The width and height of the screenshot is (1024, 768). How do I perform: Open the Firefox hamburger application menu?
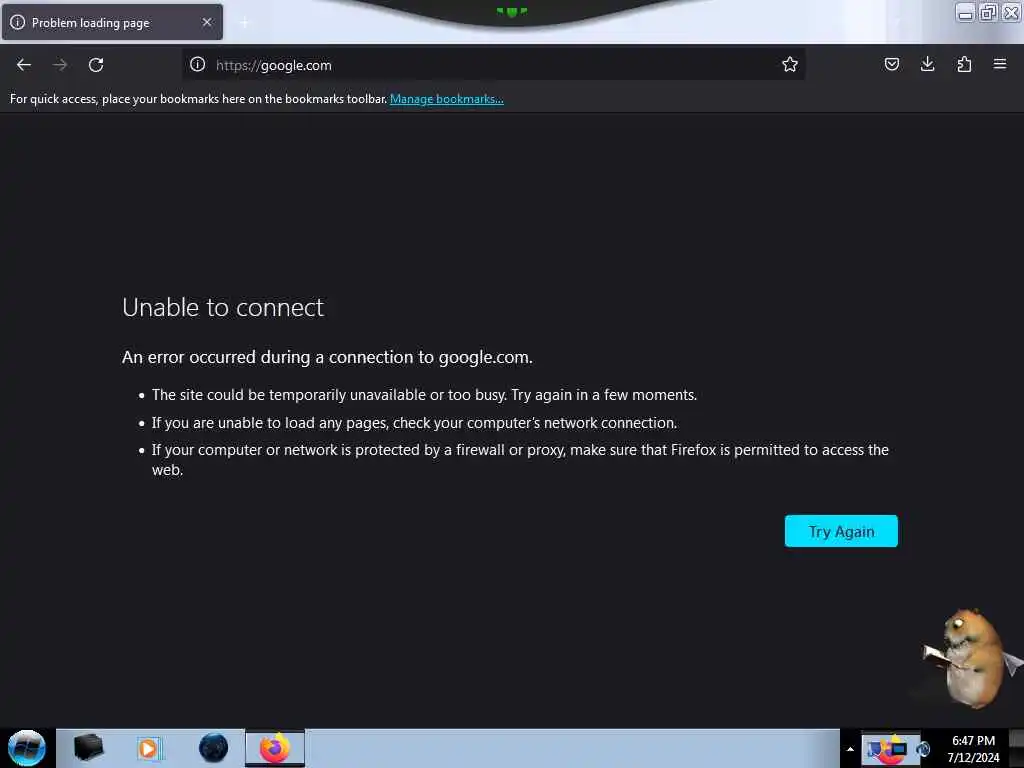(x=999, y=64)
